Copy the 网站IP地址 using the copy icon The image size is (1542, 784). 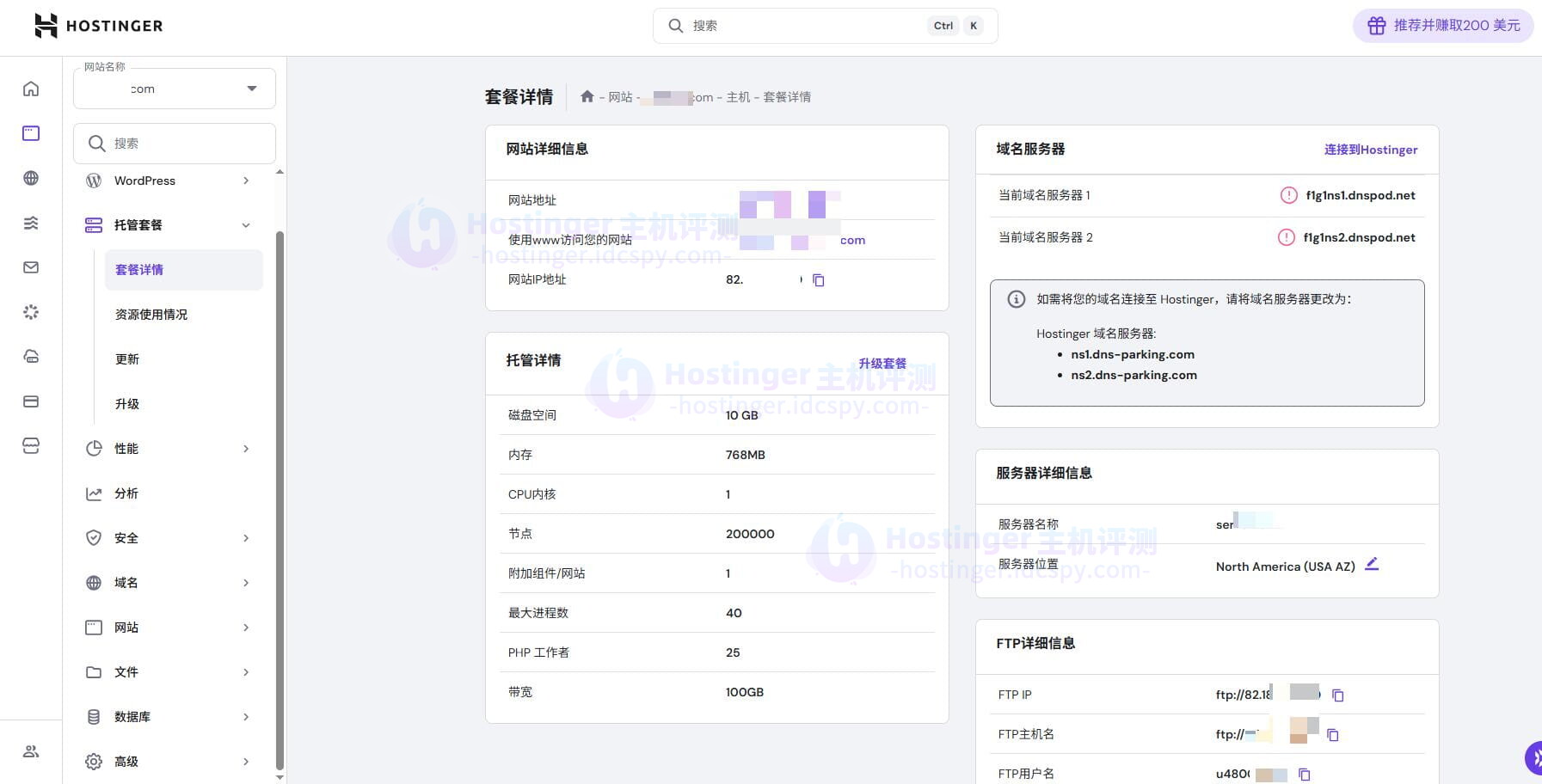coord(818,279)
